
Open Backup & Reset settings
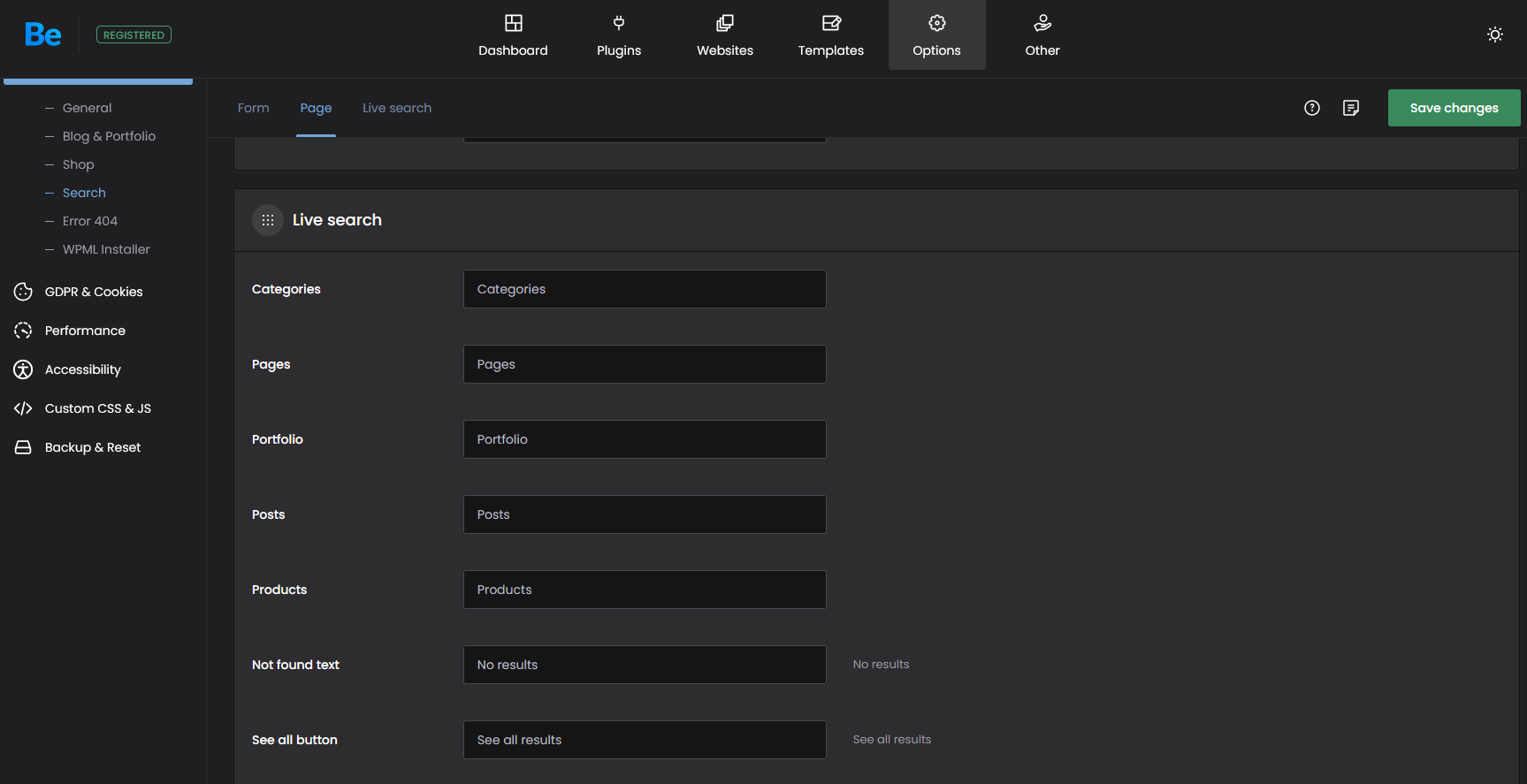(x=93, y=447)
